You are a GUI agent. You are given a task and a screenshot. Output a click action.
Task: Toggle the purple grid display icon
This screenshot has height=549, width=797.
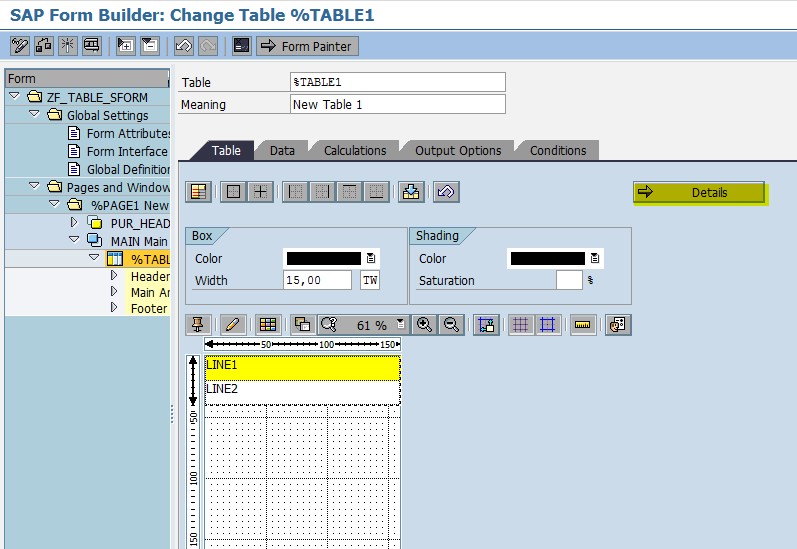520,324
